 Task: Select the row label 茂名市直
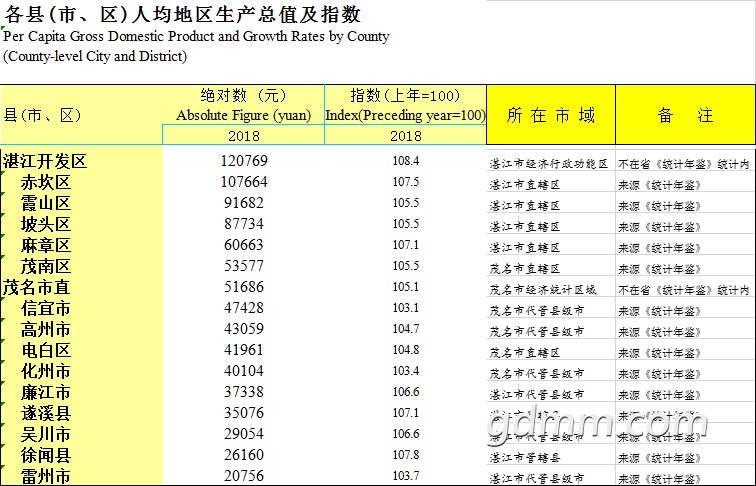pyautogui.click(x=37, y=287)
